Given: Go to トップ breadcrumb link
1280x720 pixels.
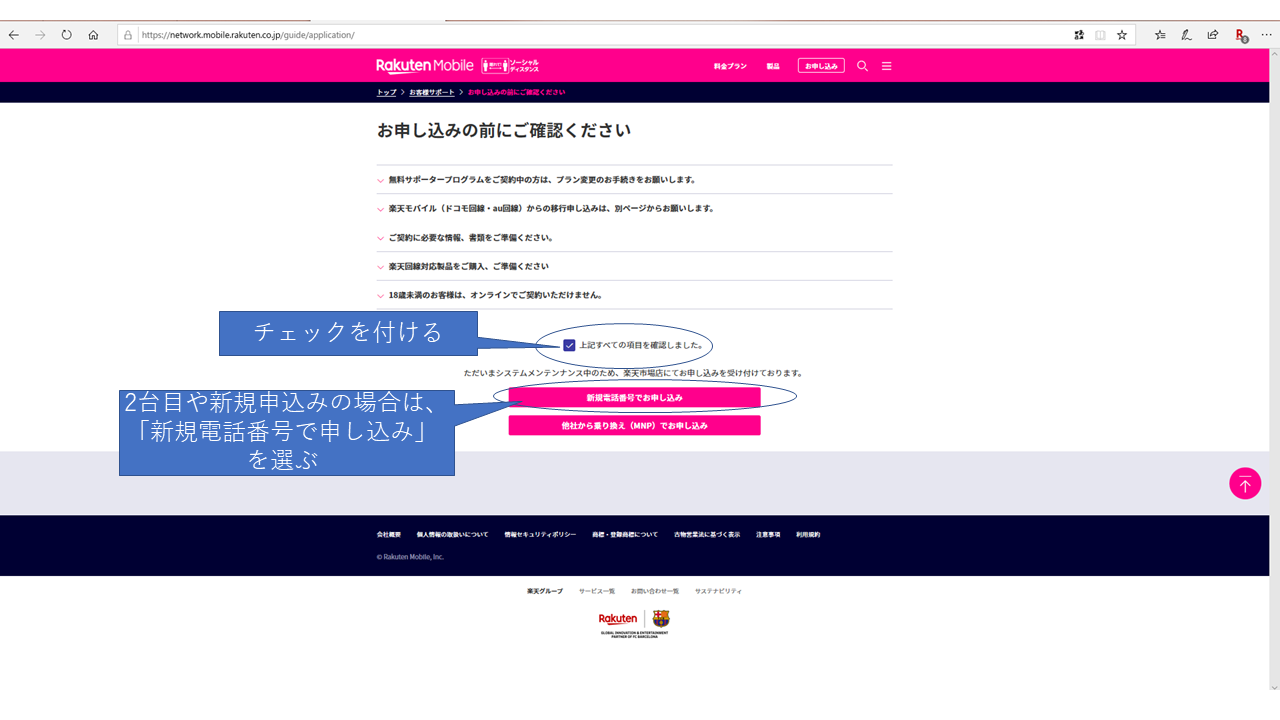Looking at the screenshot, I should (386, 92).
